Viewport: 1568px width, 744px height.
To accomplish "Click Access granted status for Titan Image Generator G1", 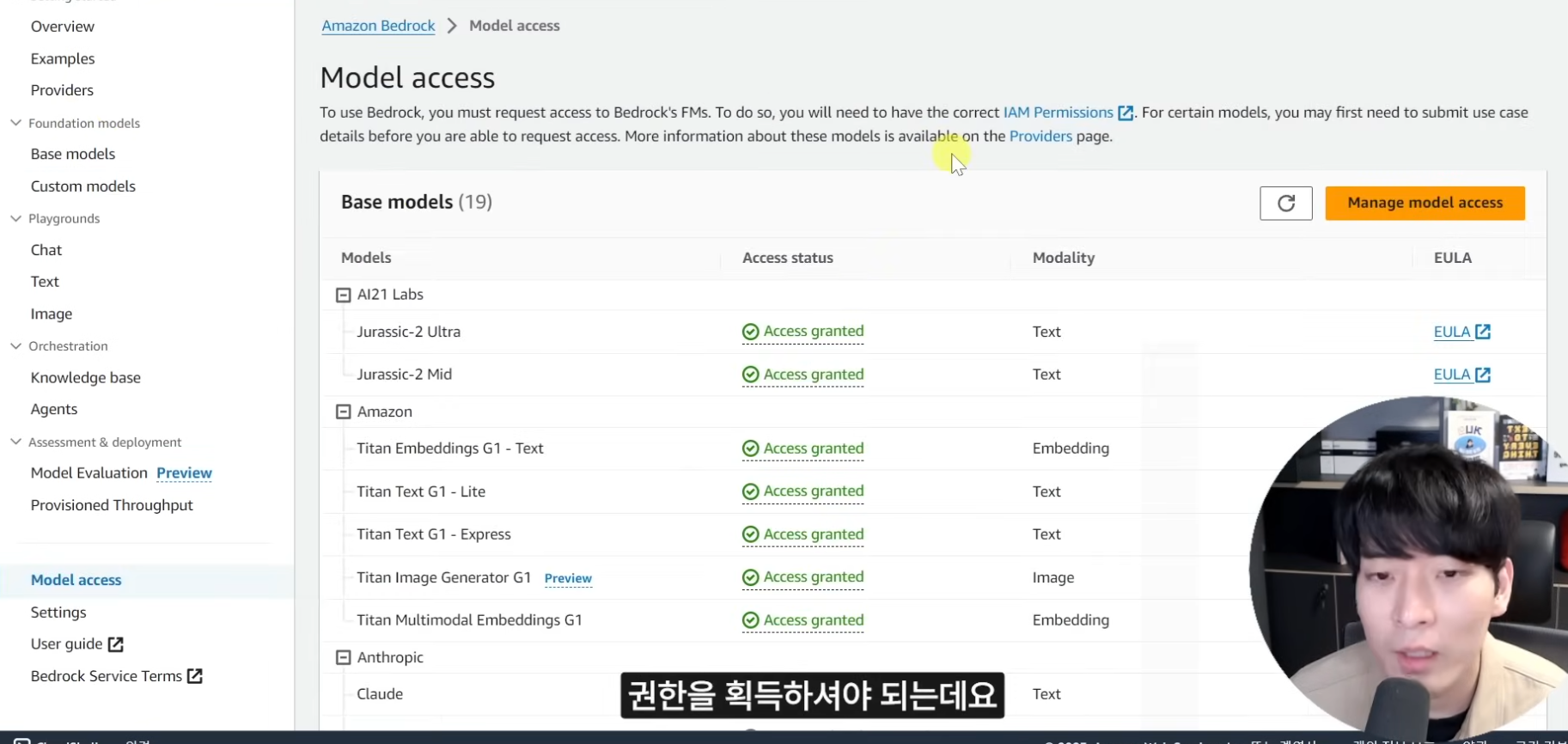I will click(x=803, y=577).
